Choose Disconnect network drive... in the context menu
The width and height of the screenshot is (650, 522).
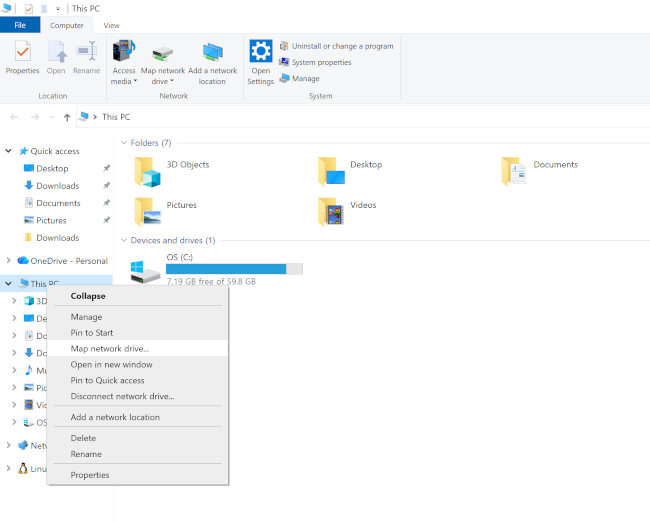coord(138,396)
